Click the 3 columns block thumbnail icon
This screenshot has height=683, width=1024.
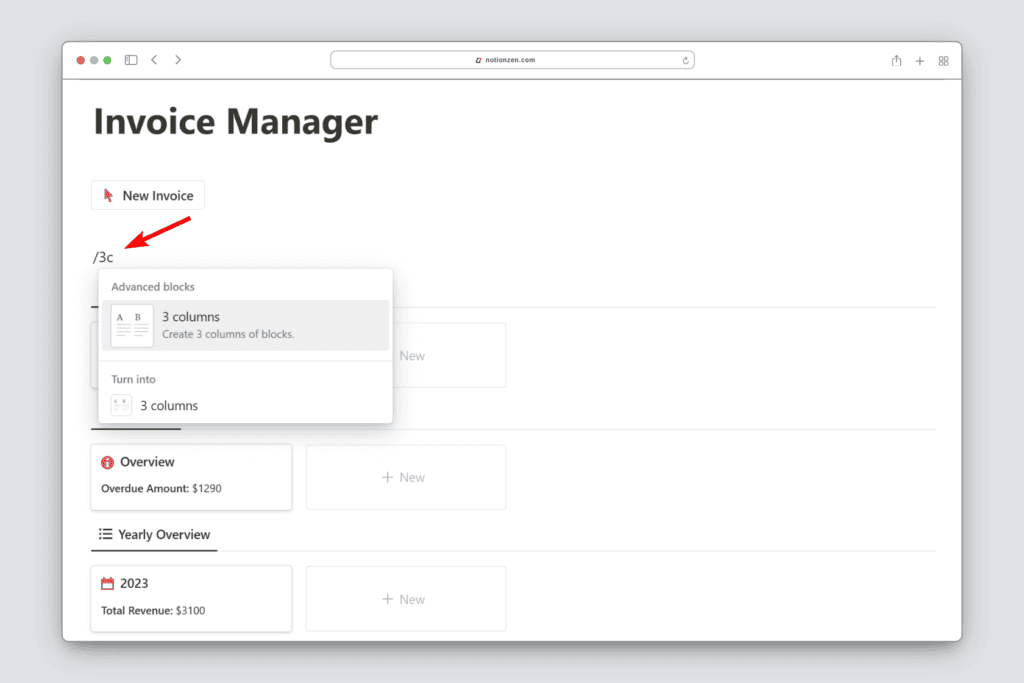coord(132,325)
